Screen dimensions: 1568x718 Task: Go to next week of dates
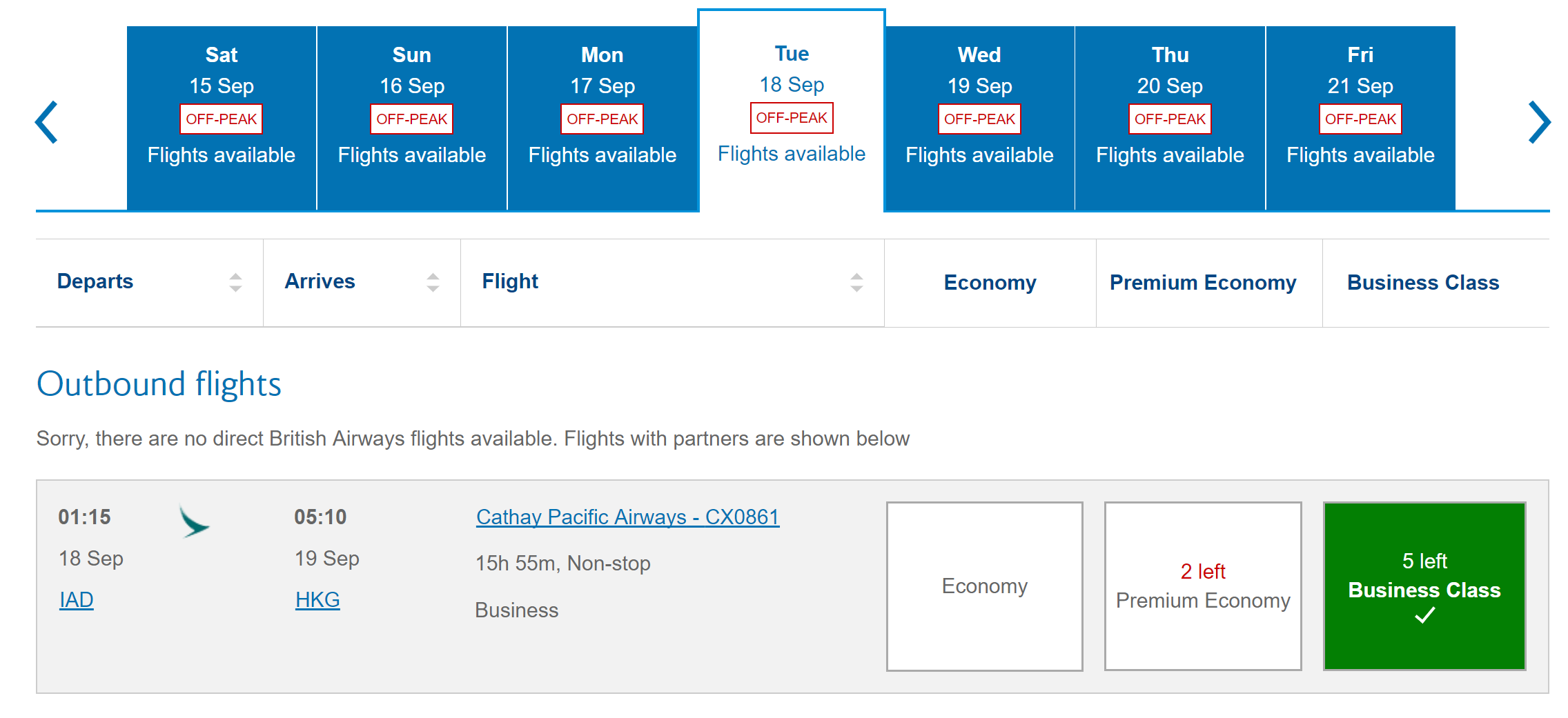[x=1539, y=122]
